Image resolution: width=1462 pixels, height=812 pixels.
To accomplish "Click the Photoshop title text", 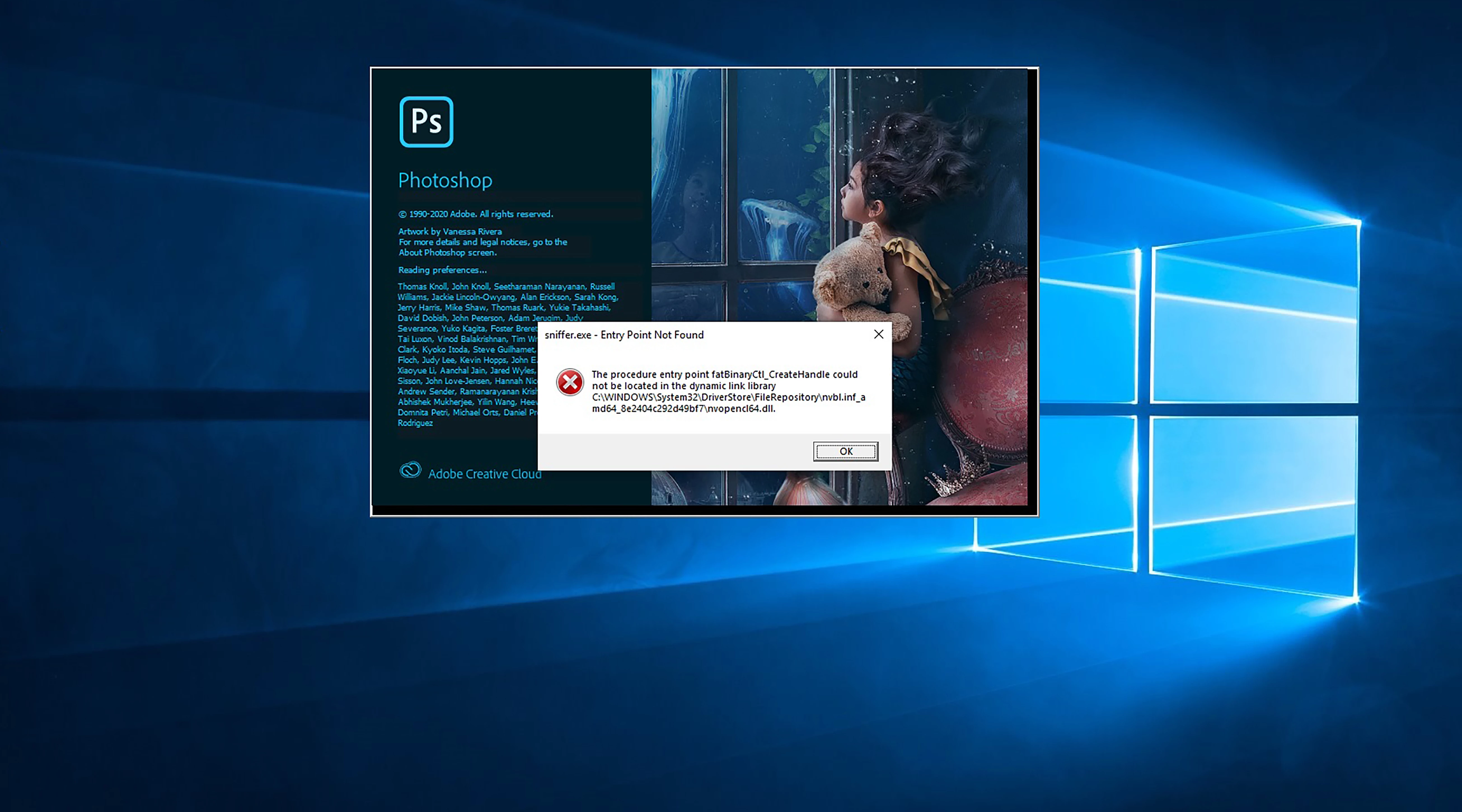I will pos(445,180).
